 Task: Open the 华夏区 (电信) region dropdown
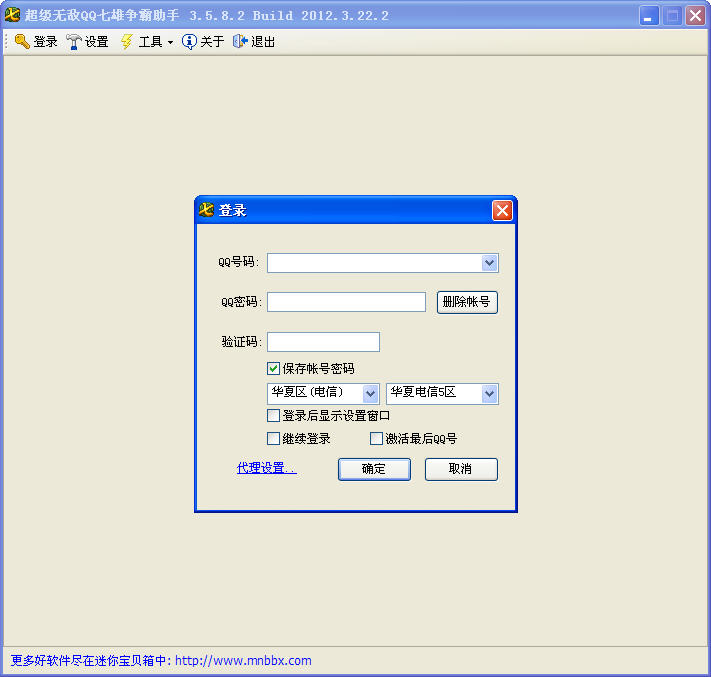pos(323,393)
